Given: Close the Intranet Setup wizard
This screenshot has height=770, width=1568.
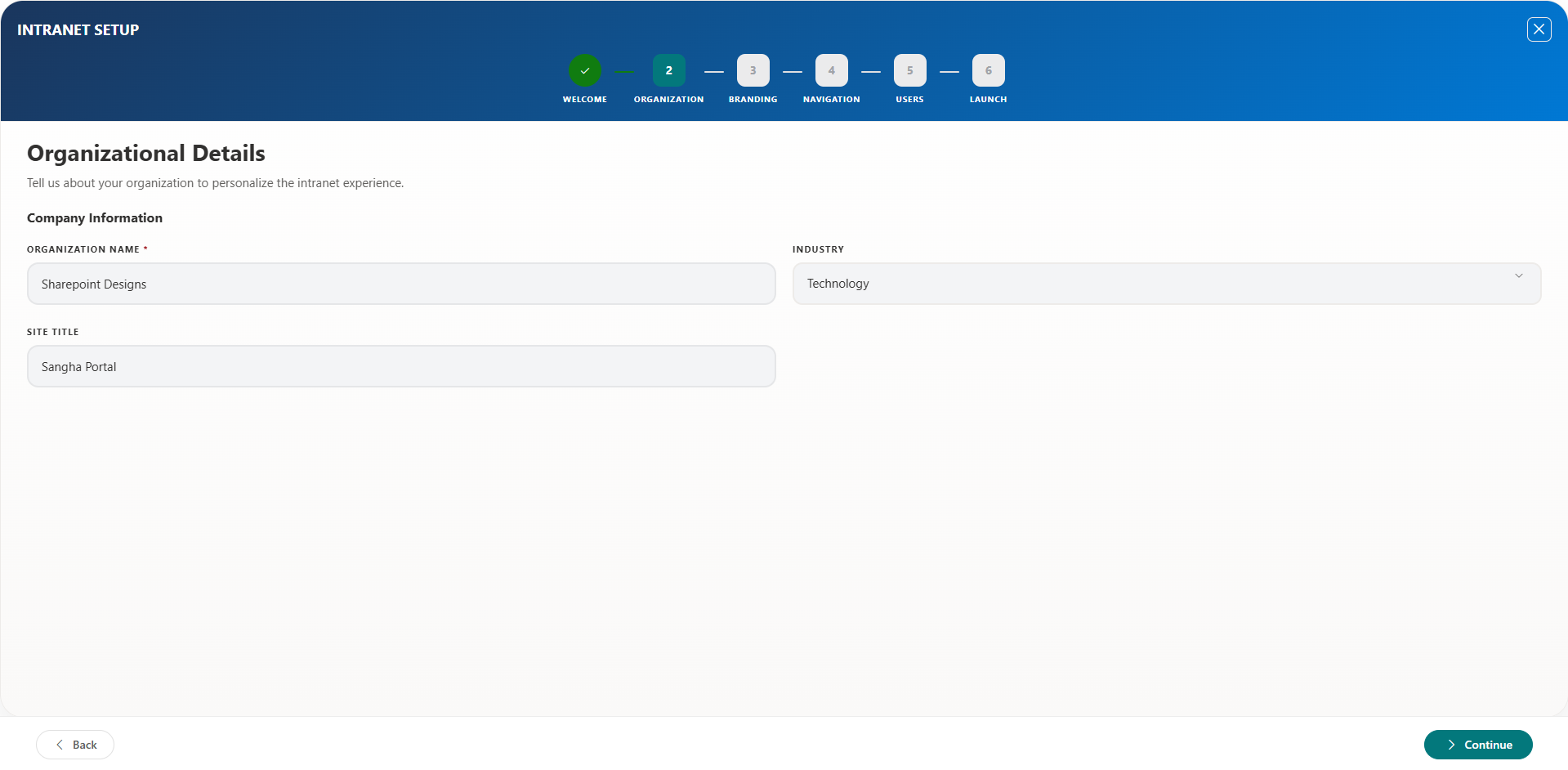Looking at the screenshot, I should [1539, 29].
